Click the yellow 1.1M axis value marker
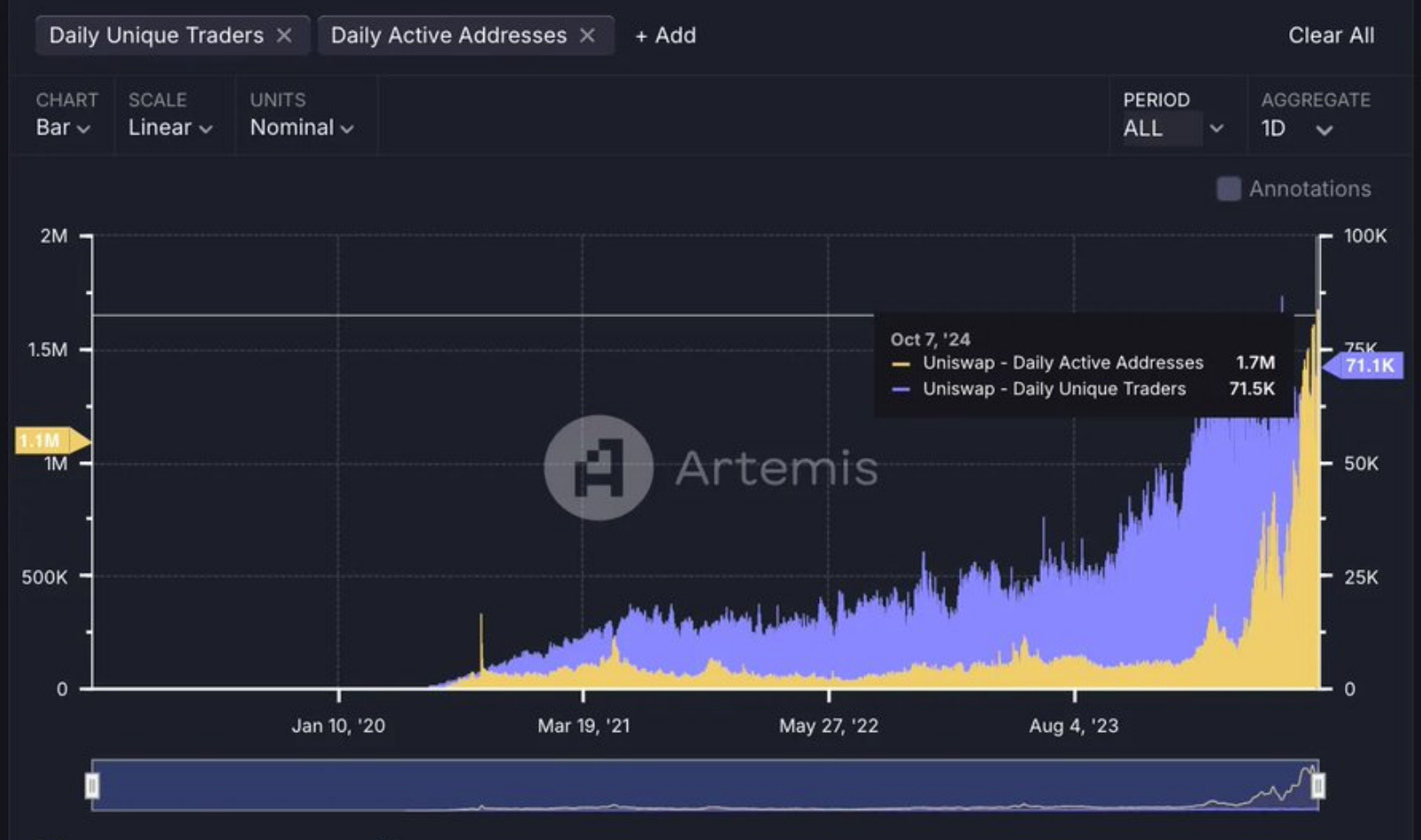The height and width of the screenshot is (840, 1421). 51,440
